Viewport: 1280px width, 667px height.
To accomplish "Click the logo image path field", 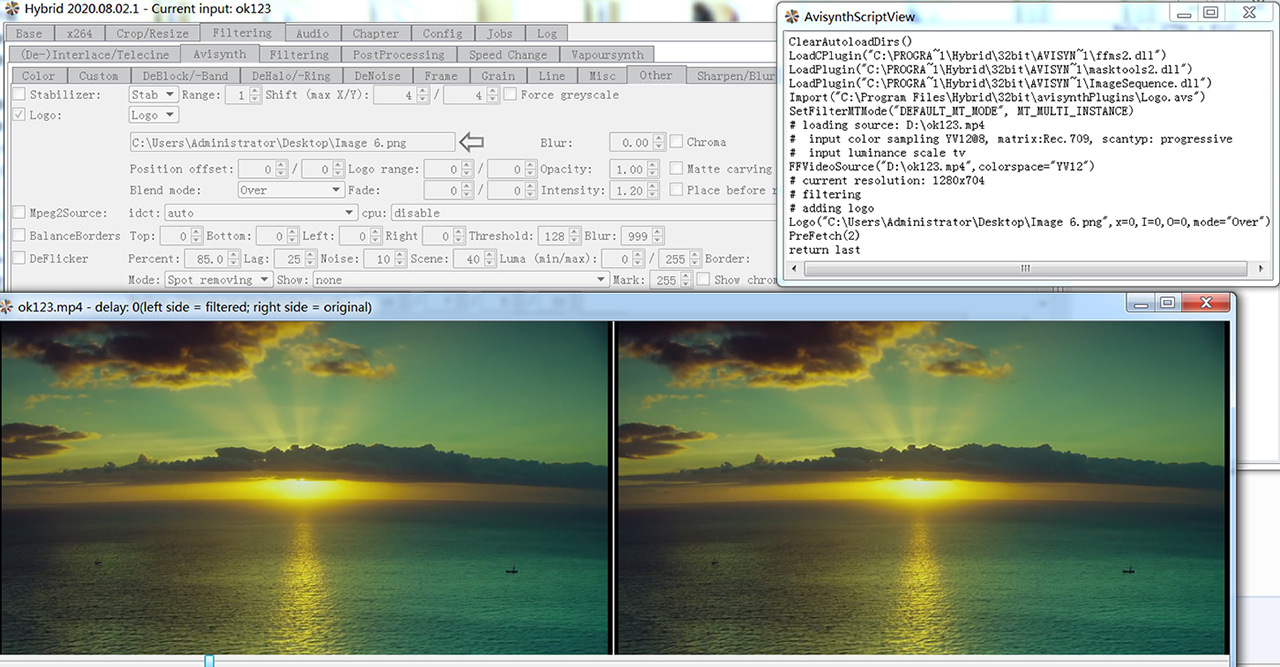I will tap(291, 142).
